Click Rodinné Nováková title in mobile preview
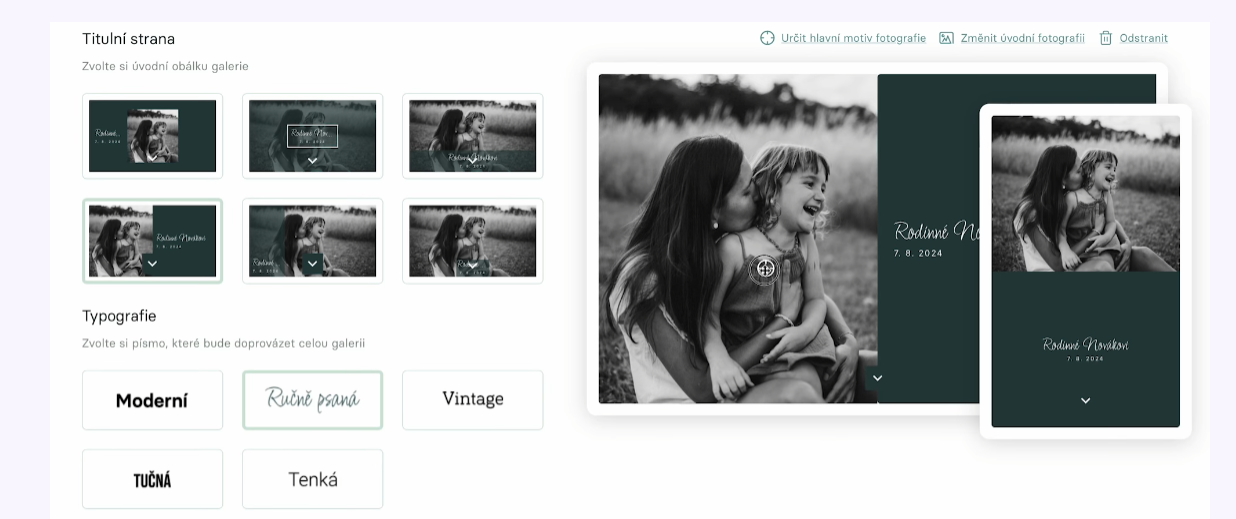This screenshot has height=519, width=1236. [1085, 344]
